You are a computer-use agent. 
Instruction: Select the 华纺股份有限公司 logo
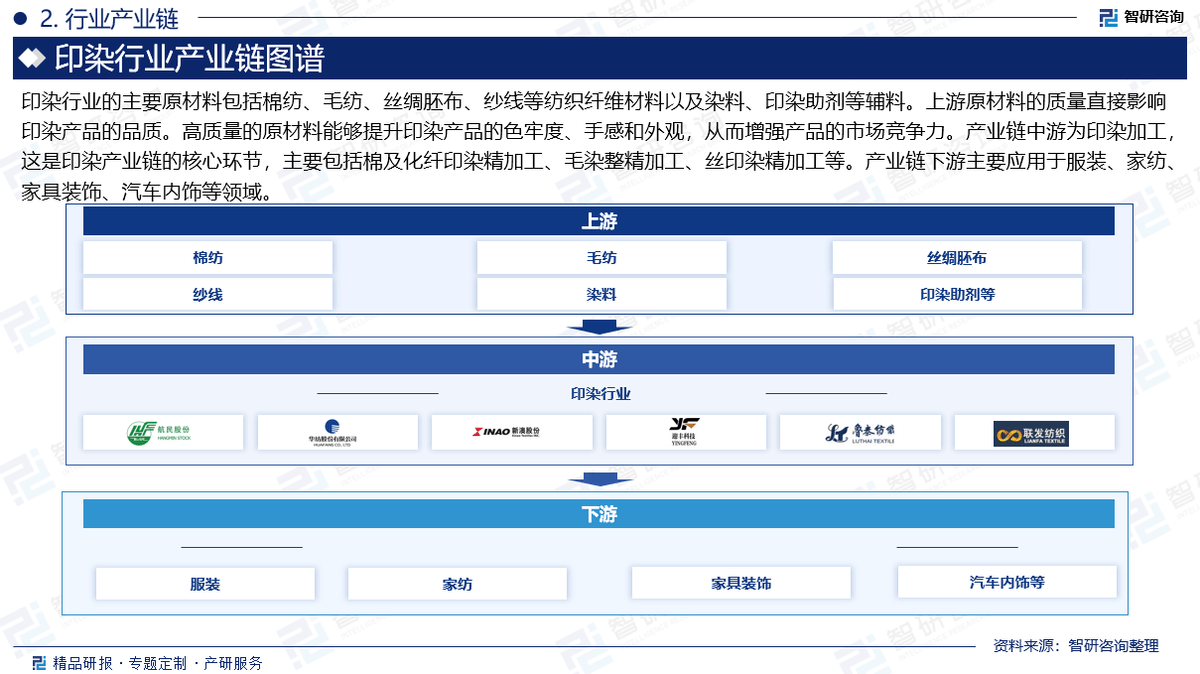(337, 432)
